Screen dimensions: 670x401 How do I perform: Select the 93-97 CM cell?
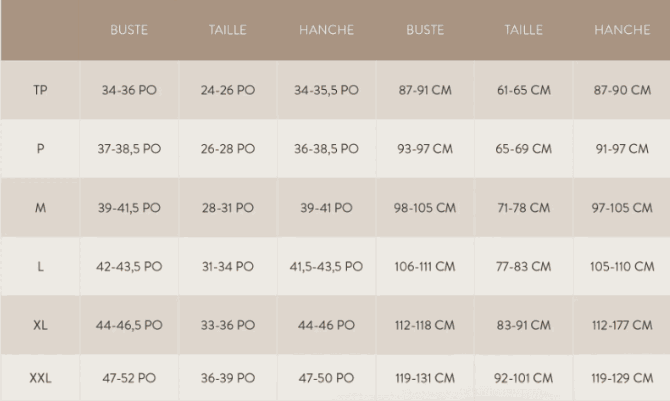pos(425,149)
